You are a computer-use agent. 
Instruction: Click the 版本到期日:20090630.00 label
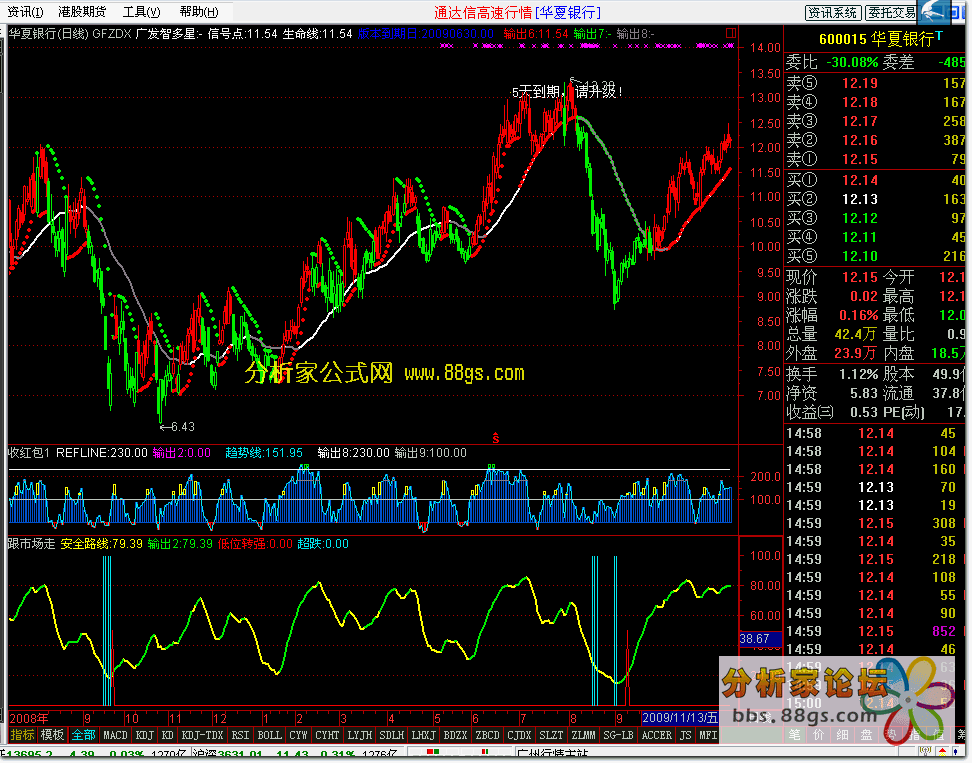point(426,34)
